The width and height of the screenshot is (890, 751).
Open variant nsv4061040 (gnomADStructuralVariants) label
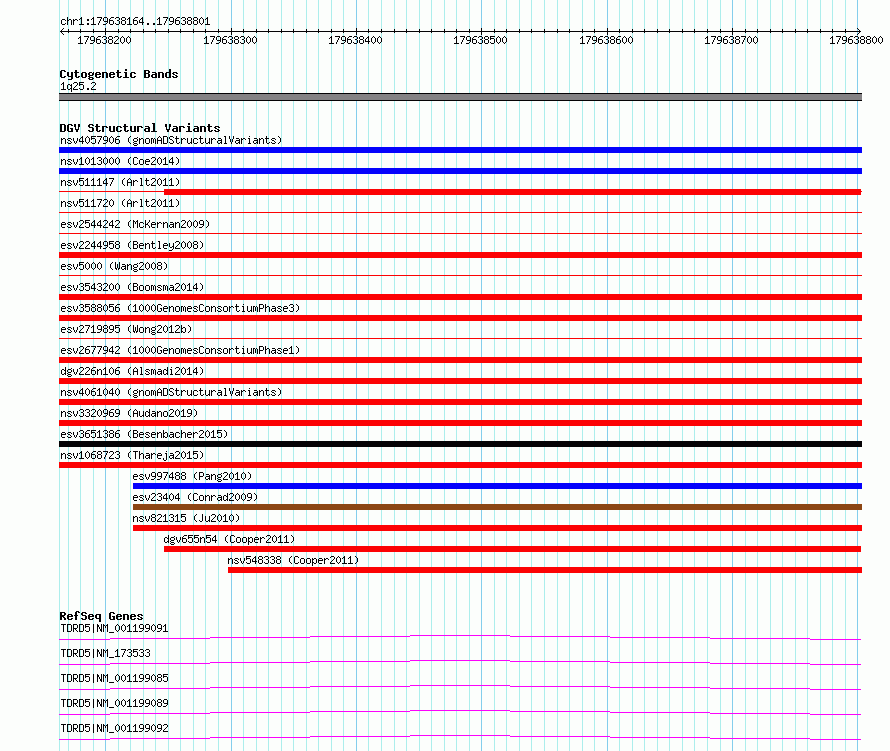pos(171,392)
